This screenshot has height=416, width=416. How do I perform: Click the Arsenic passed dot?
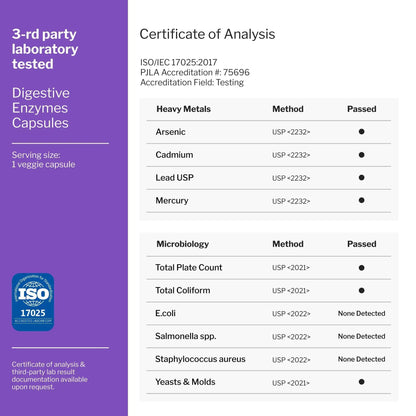361,132
